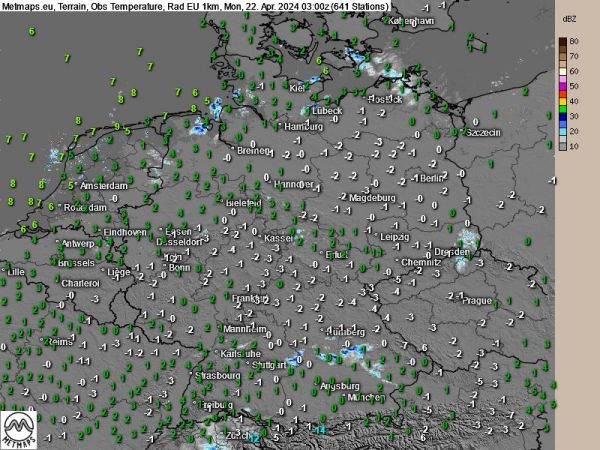Pick the 20 dBZ legend color block
Viewport: 600px width, 450px height.
(564, 131)
